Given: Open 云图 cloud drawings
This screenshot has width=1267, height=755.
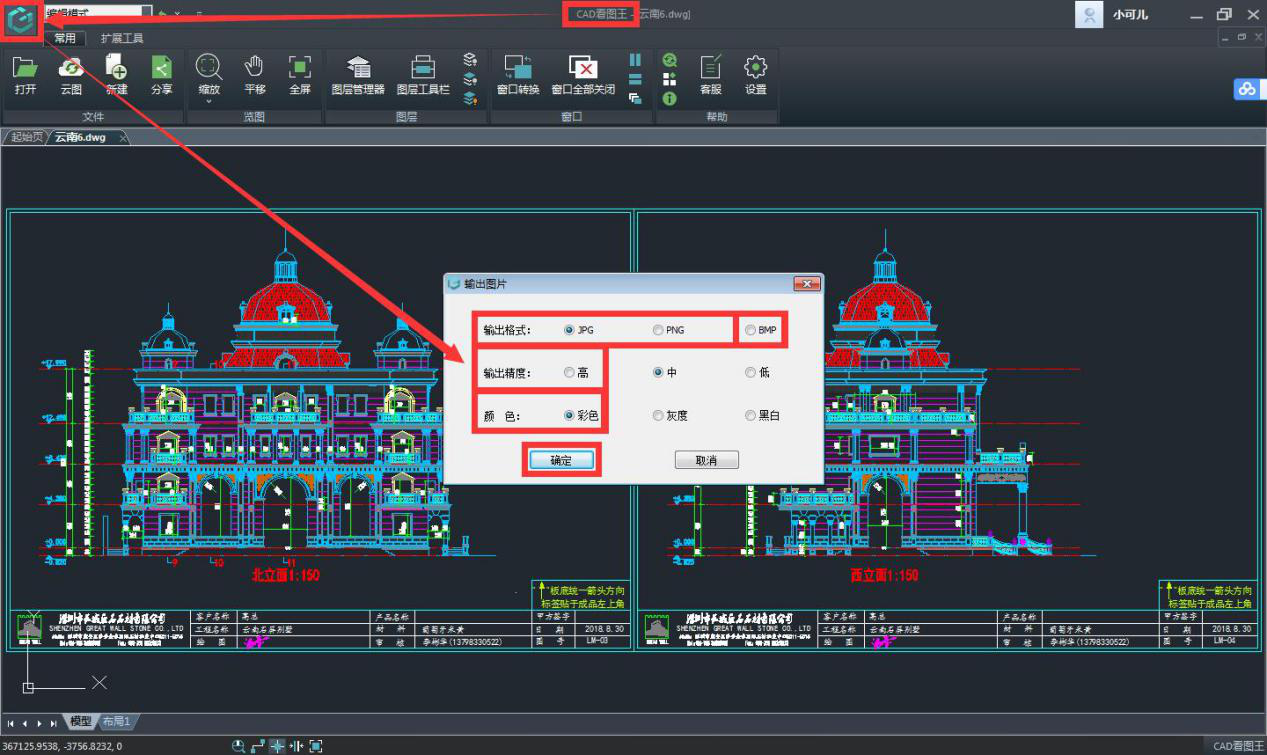Looking at the screenshot, I should [71, 69].
